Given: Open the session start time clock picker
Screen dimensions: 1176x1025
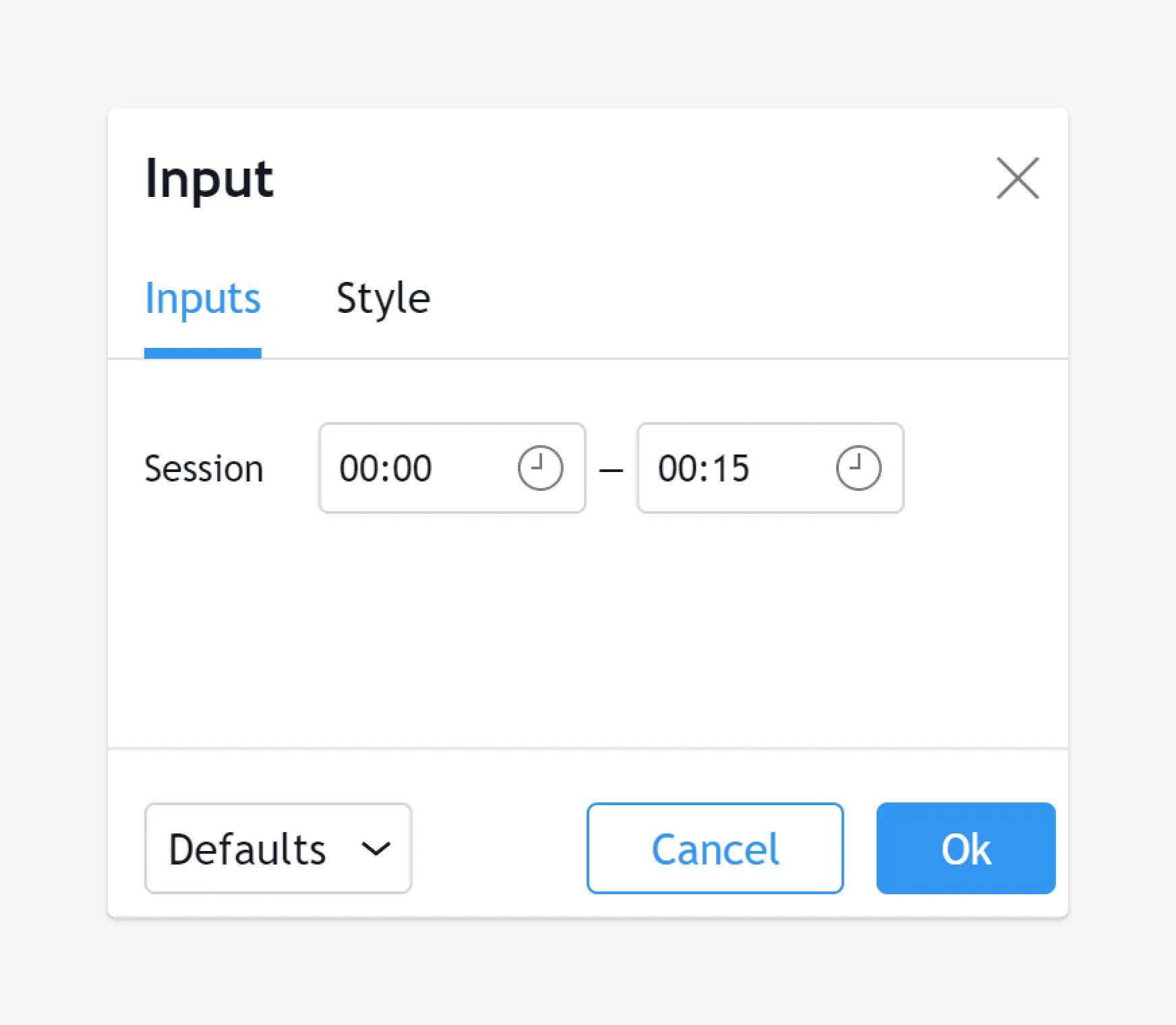Looking at the screenshot, I should click(540, 468).
